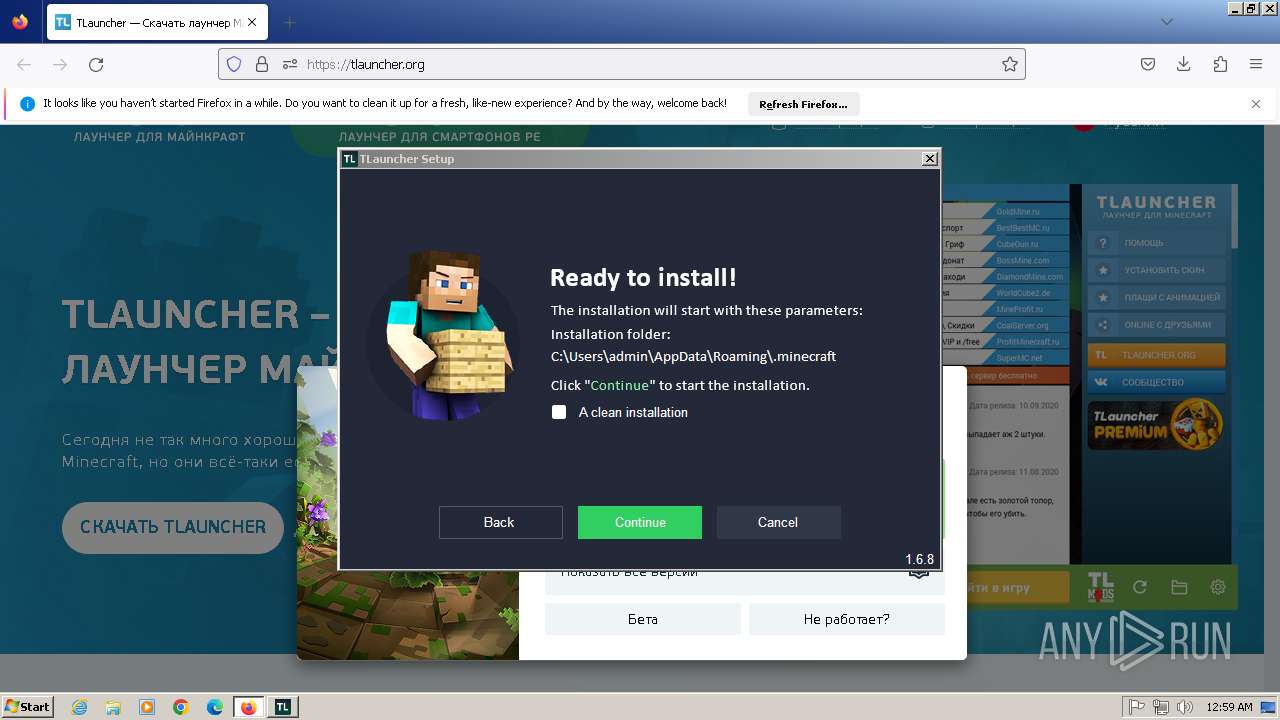Click ПЛАЩИ С АНИМАЦИЕЙ in the launcher preview

1156,297
